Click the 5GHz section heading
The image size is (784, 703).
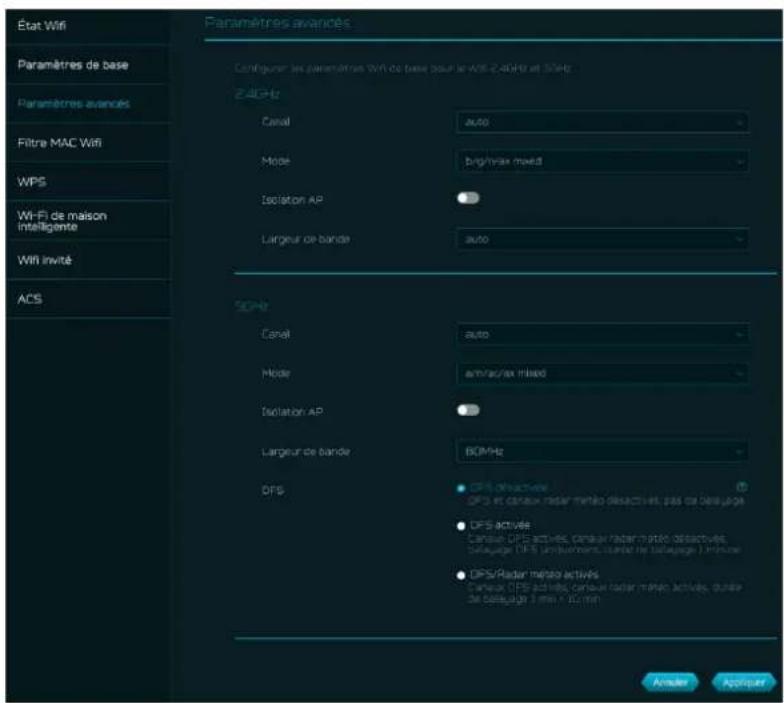pyautogui.click(x=252, y=306)
